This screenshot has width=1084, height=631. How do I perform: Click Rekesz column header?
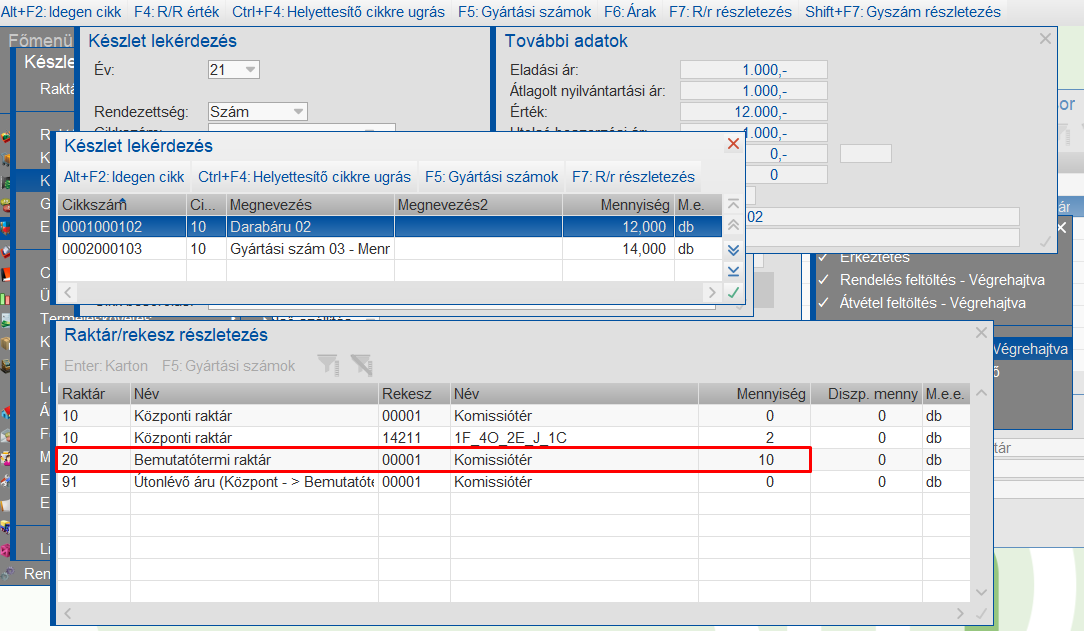414,394
